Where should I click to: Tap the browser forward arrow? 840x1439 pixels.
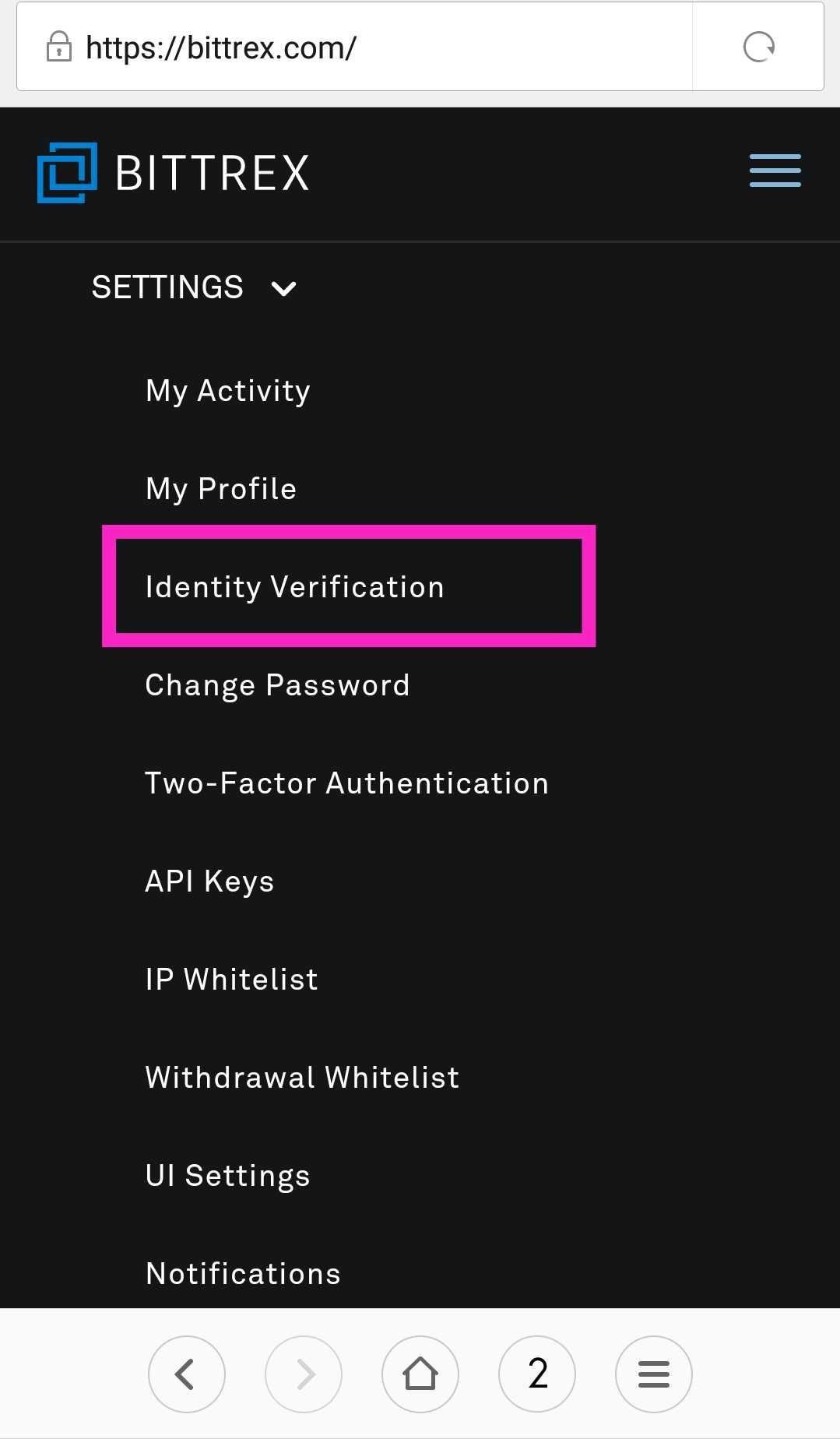[x=303, y=1374]
